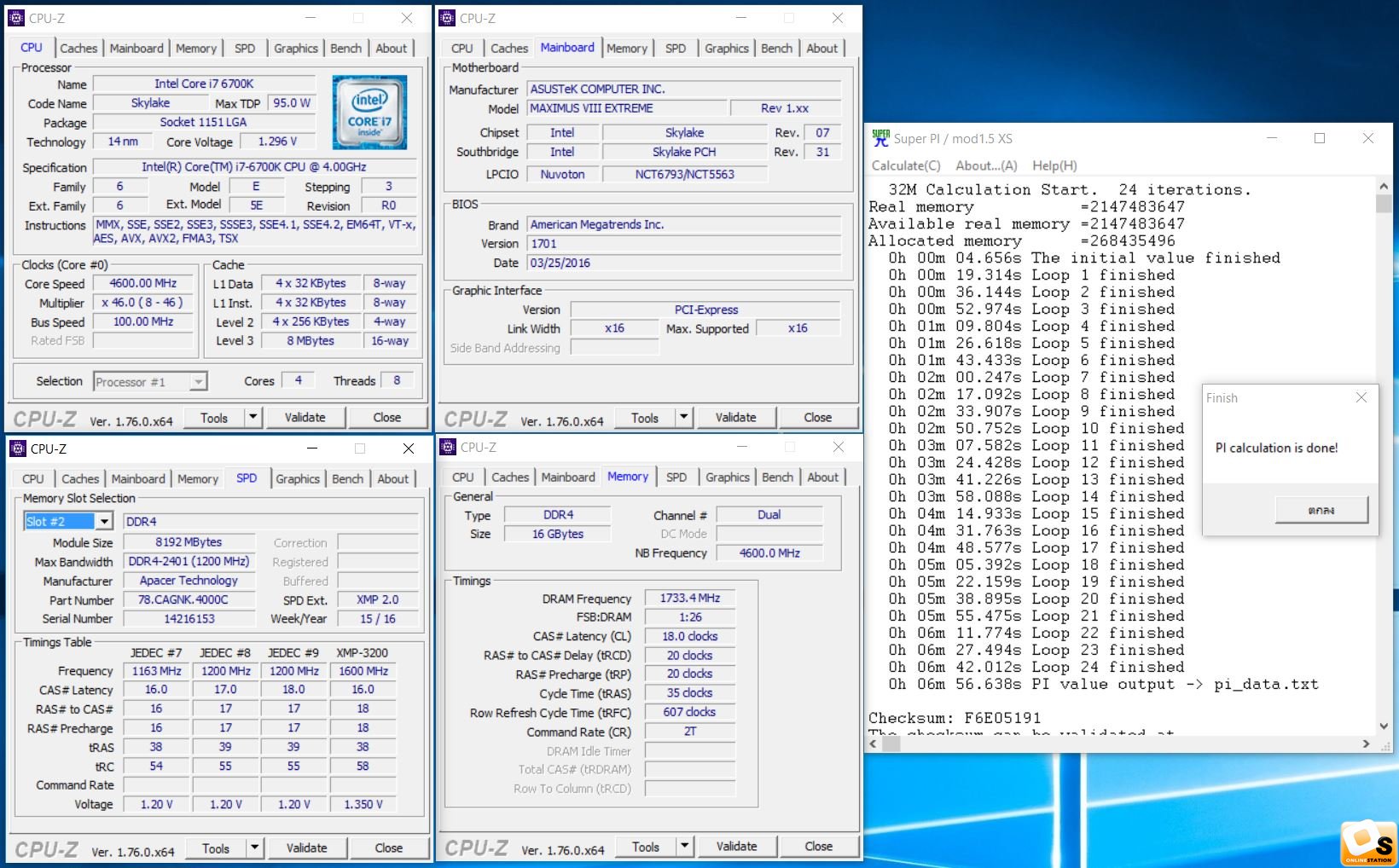Click the Module Size 8192 MBytes value
The width and height of the screenshot is (1399, 868).
(189, 541)
